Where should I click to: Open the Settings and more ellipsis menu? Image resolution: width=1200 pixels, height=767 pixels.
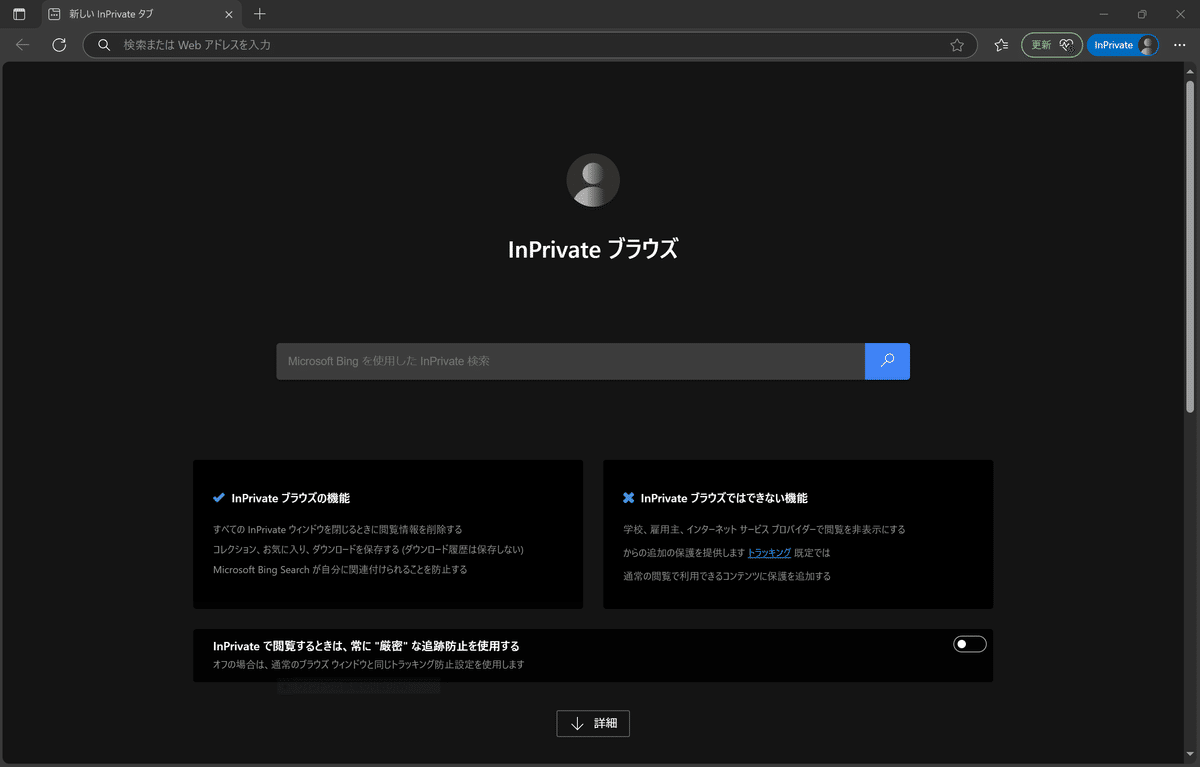click(1180, 44)
